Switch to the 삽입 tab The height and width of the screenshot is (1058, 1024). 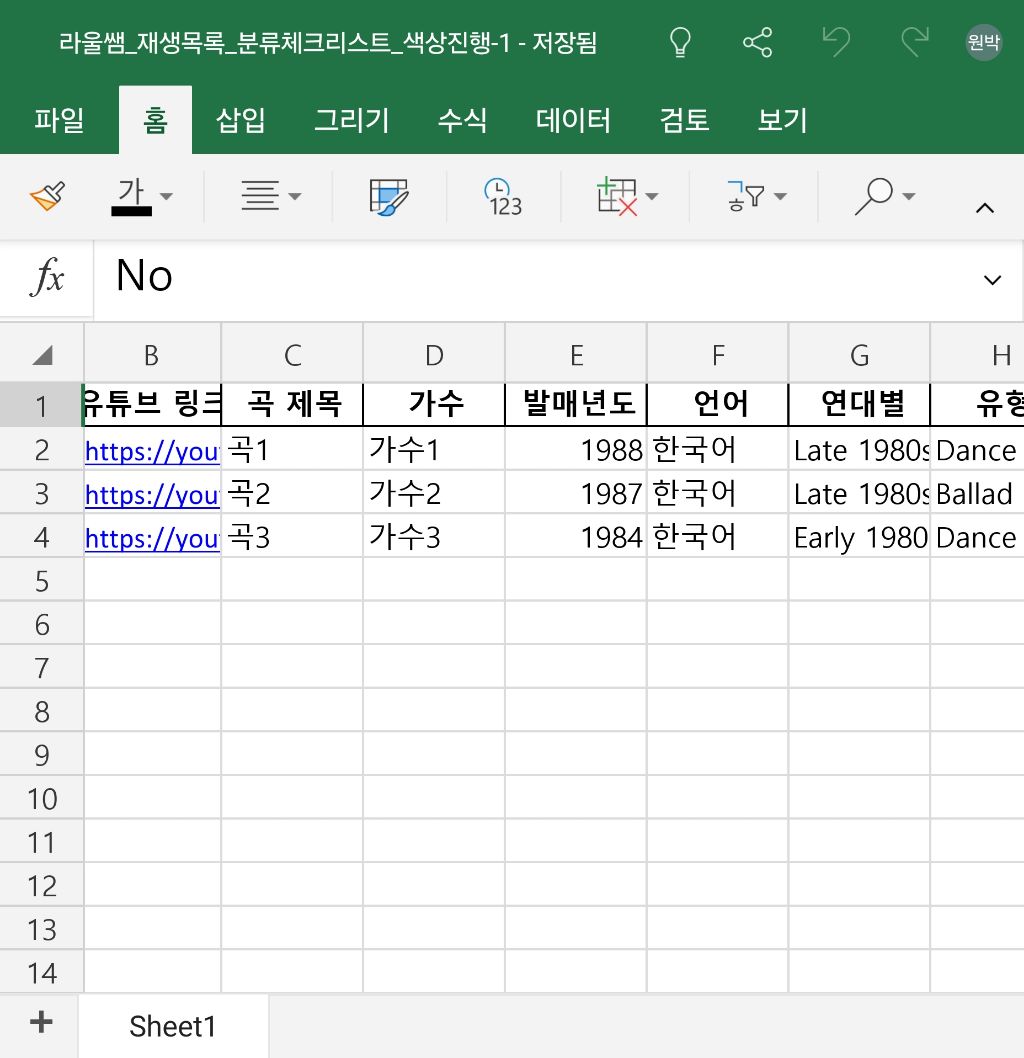(241, 121)
